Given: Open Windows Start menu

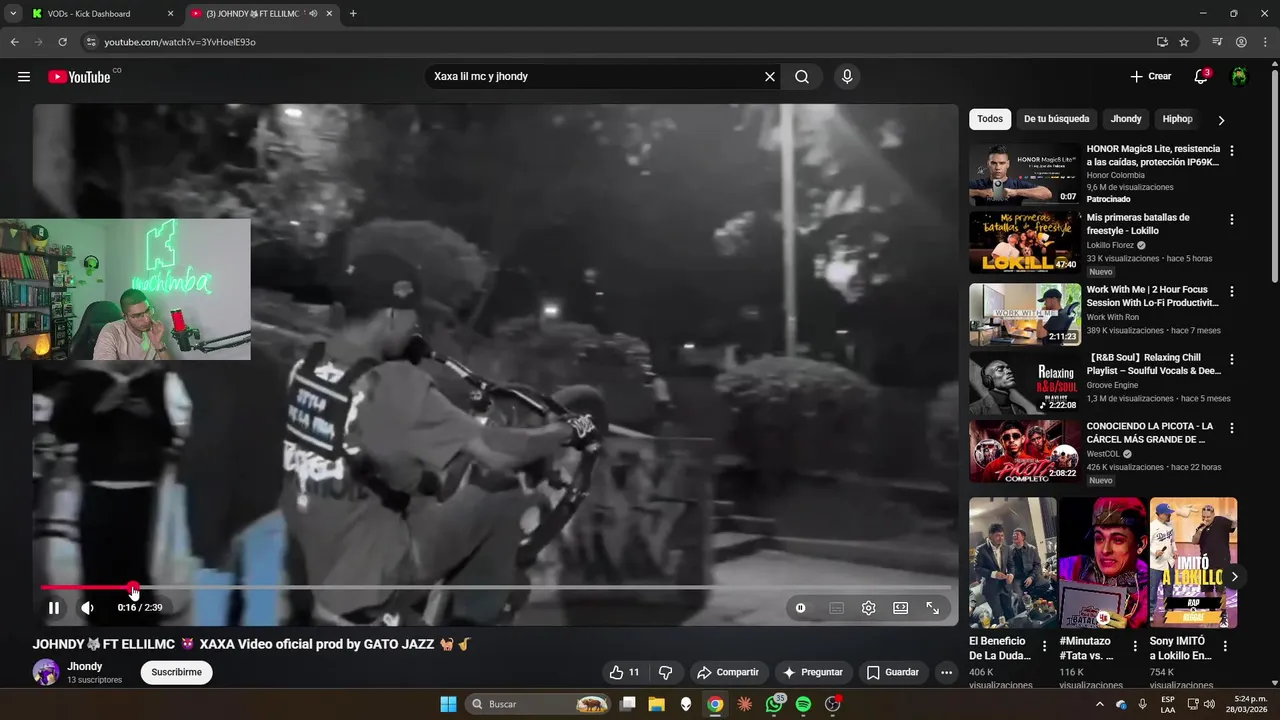Looking at the screenshot, I should [x=448, y=704].
